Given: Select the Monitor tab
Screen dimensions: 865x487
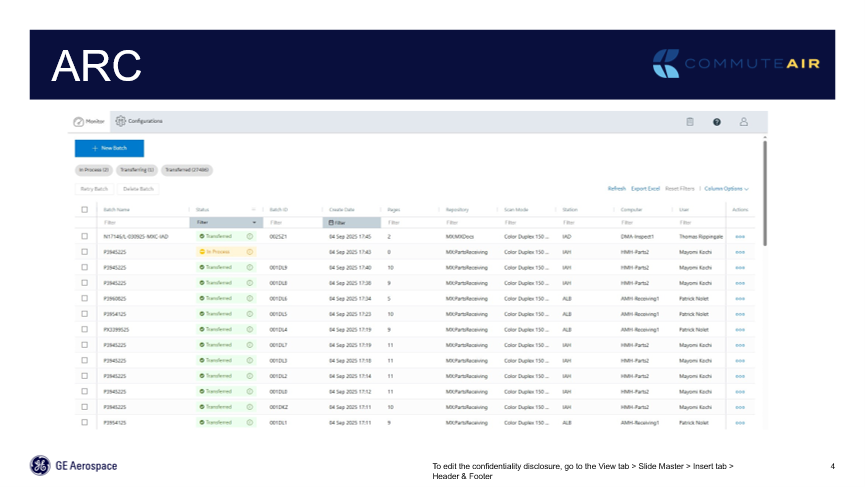Looking at the screenshot, I should [x=89, y=121].
